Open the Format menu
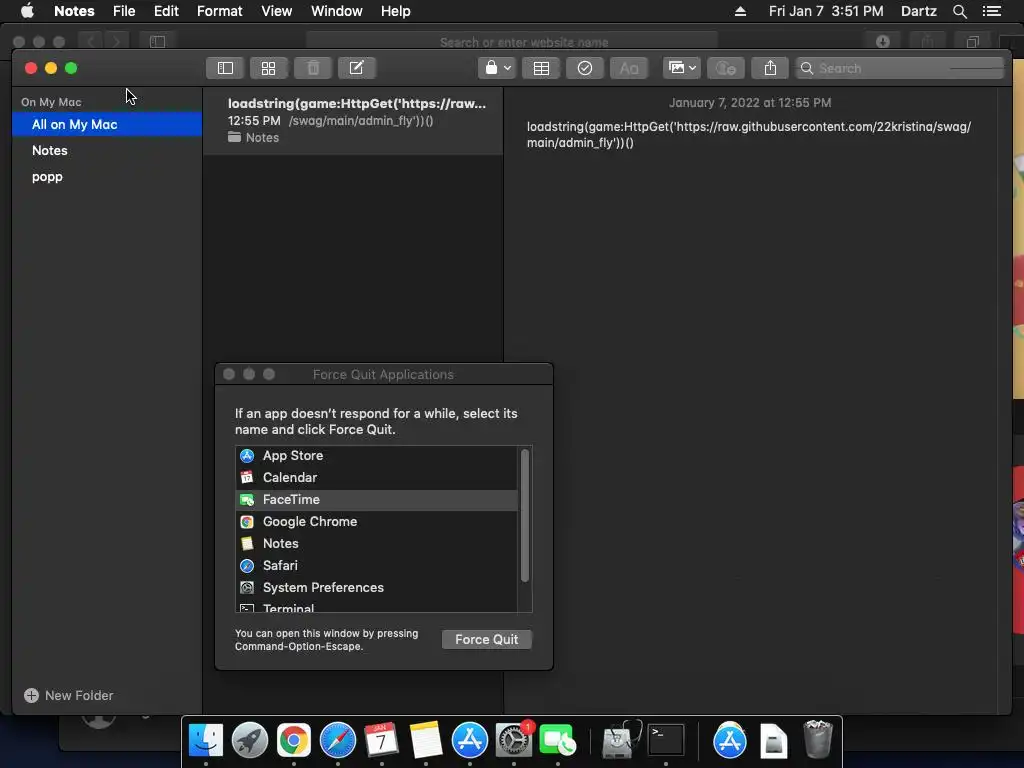Screen dimensions: 1024x768 (x=219, y=11)
